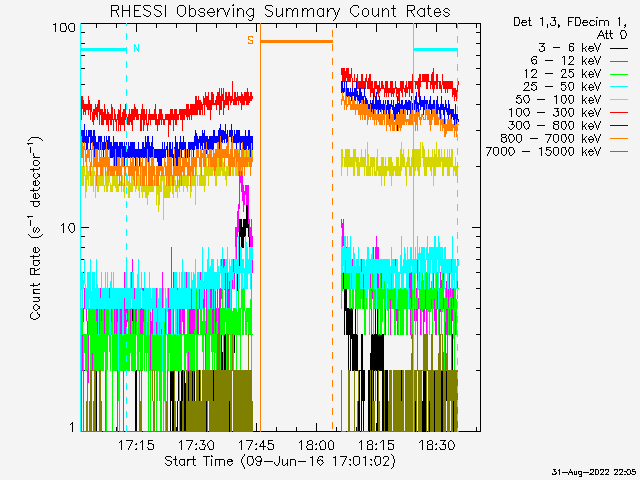This screenshot has width=640, height=480.
Task: Click the plot title 'RHESSI Observing Summary Count Rates'
Action: coord(280,11)
